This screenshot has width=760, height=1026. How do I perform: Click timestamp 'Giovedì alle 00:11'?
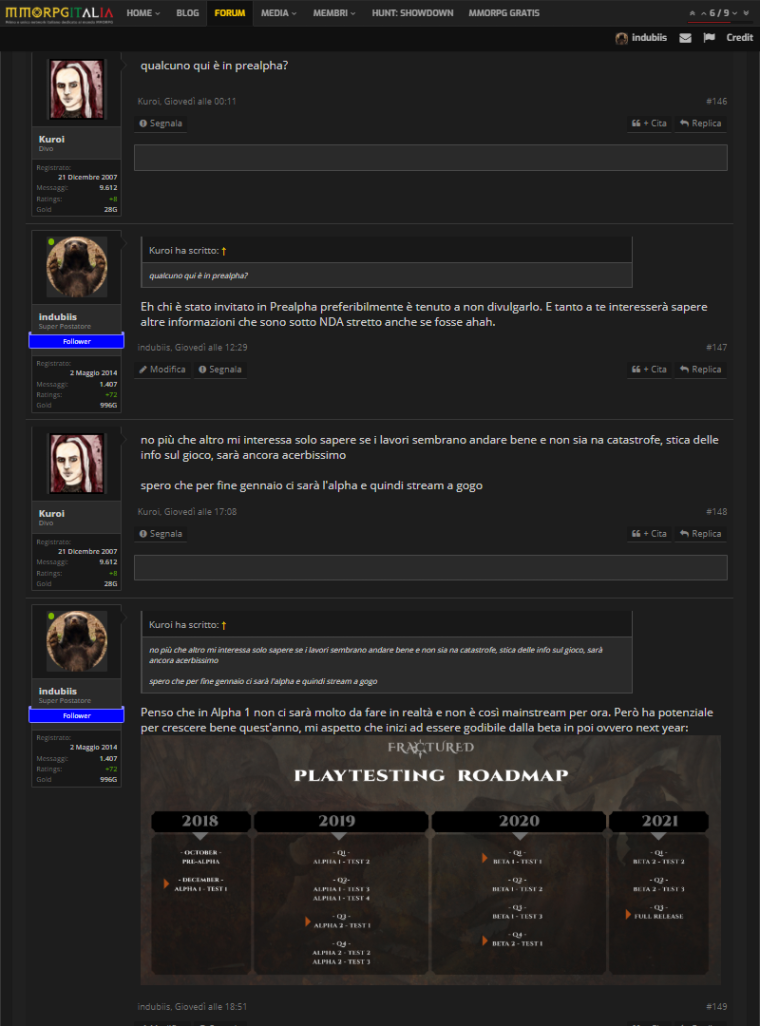[x=200, y=101]
